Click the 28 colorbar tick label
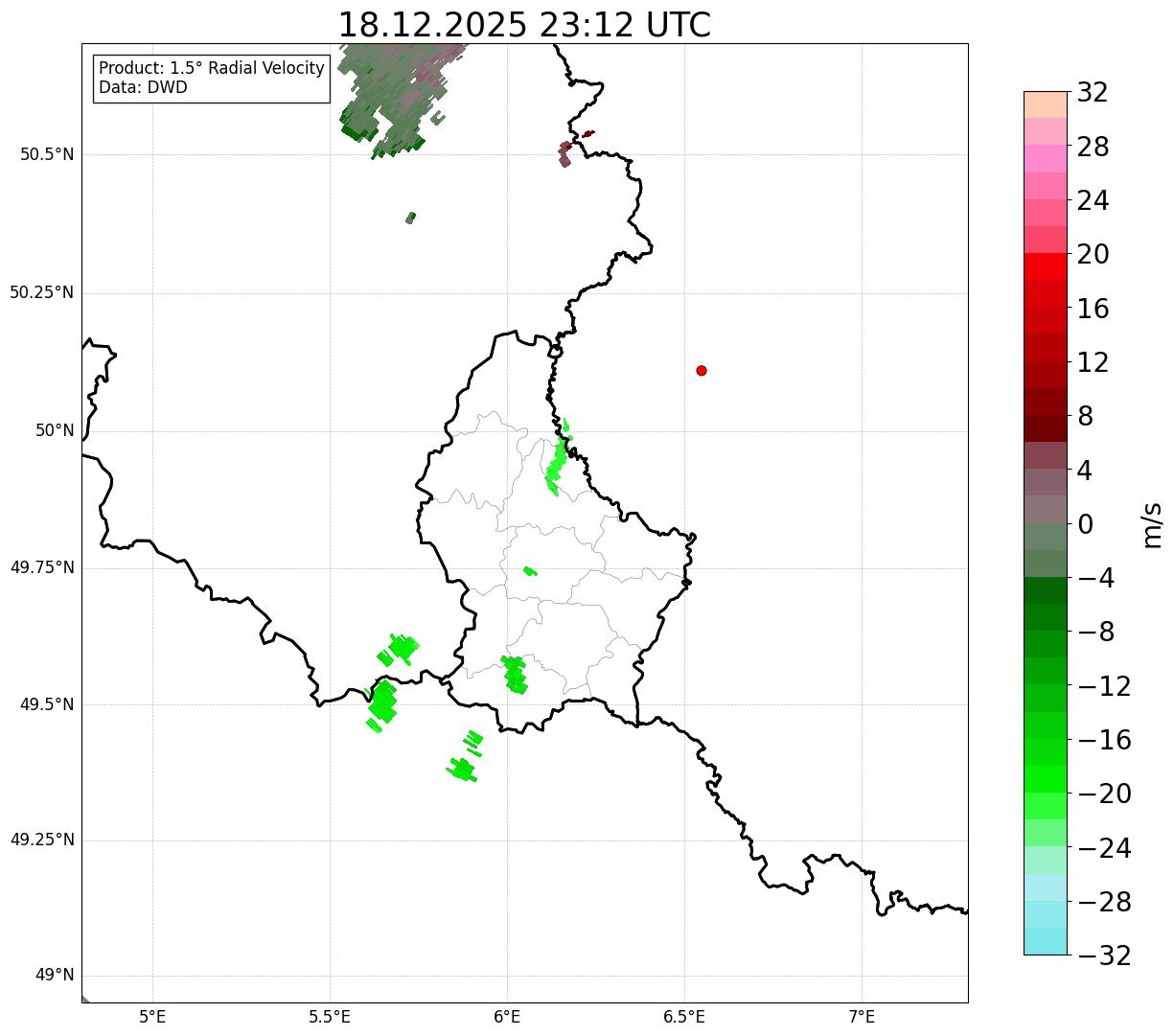The width and height of the screenshot is (1174, 1036). pos(1093,147)
